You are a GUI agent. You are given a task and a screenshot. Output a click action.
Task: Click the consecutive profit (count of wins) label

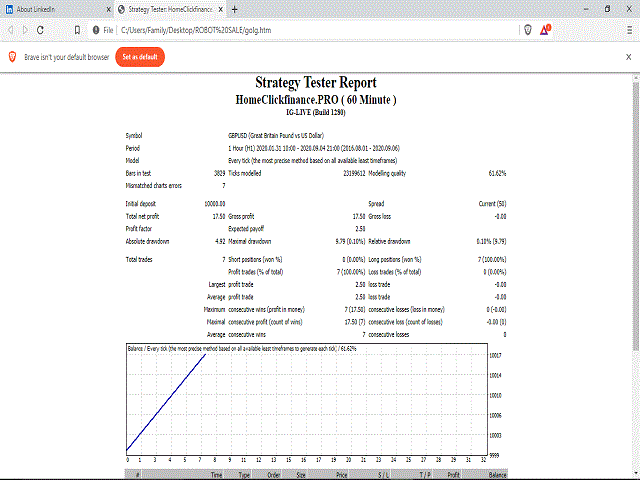[265, 322]
